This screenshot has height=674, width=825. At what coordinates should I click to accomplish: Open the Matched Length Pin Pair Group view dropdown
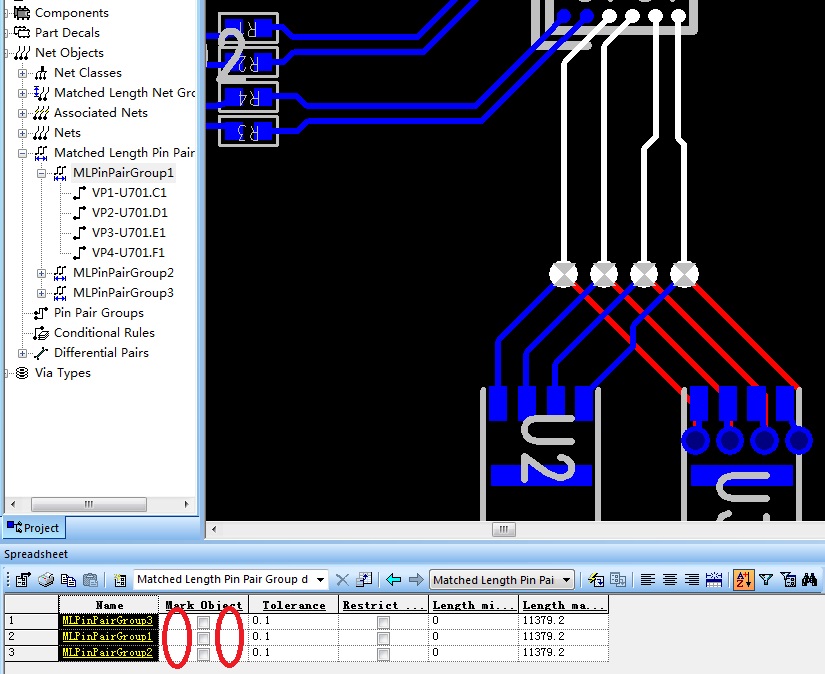pos(320,580)
